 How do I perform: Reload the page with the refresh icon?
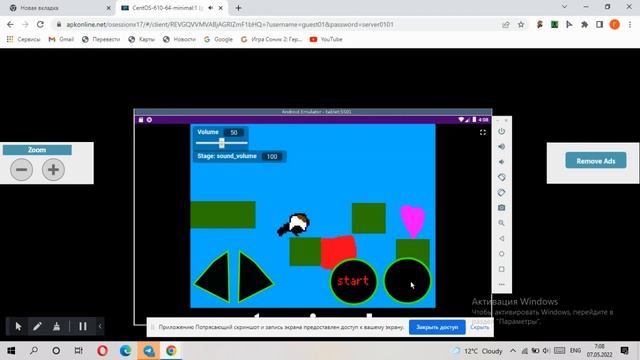coord(40,24)
